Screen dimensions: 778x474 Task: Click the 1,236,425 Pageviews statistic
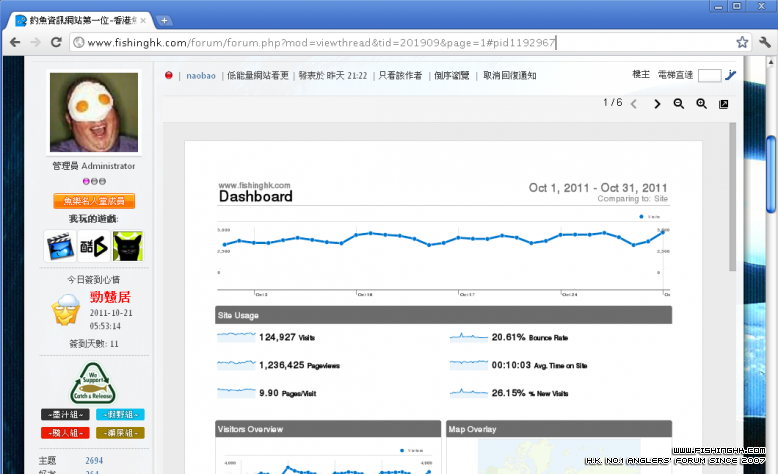point(299,365)
